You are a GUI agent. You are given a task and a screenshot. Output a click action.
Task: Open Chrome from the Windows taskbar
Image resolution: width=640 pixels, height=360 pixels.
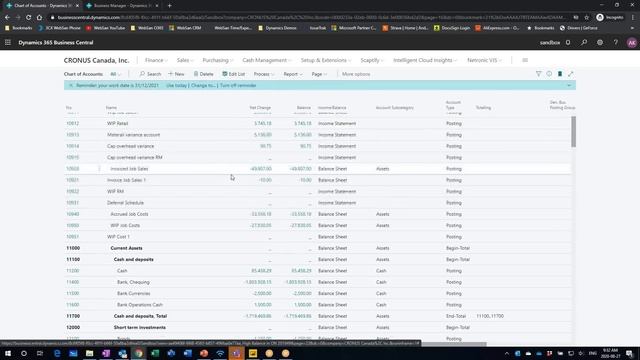coord(139,353)
